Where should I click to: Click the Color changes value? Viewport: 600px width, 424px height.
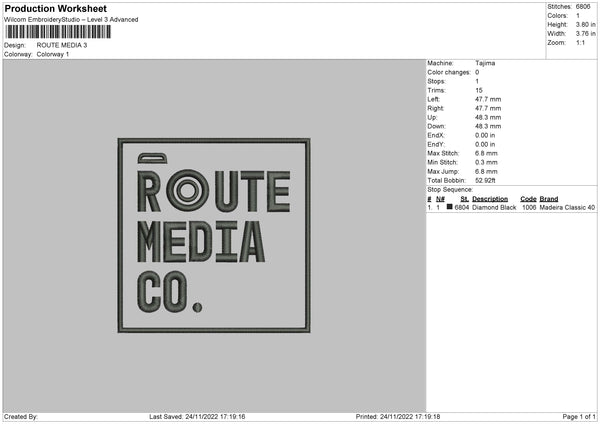477,72
